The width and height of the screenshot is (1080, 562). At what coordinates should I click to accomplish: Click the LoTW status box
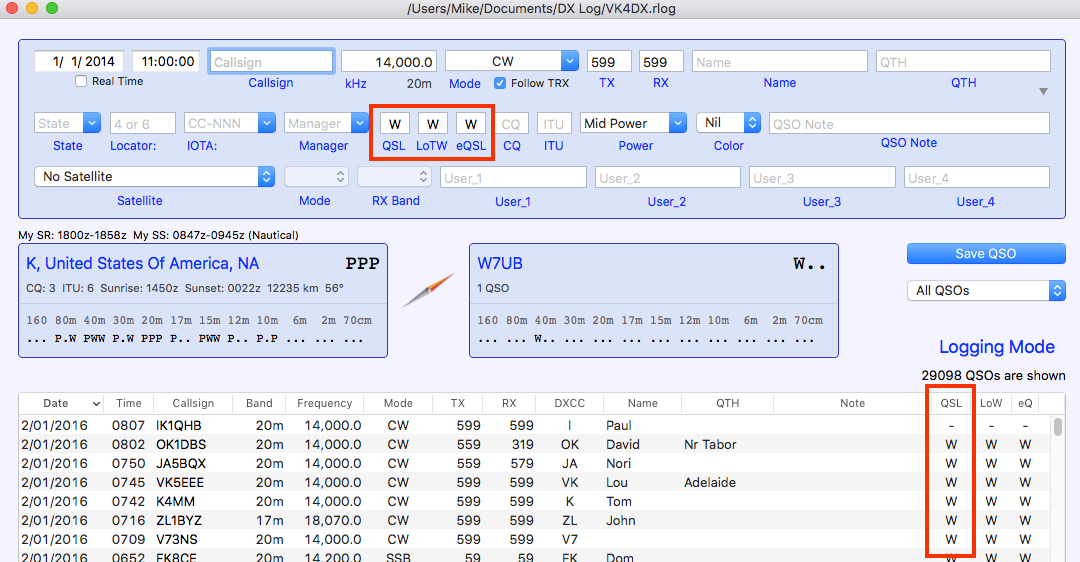[x=433, y=124]
